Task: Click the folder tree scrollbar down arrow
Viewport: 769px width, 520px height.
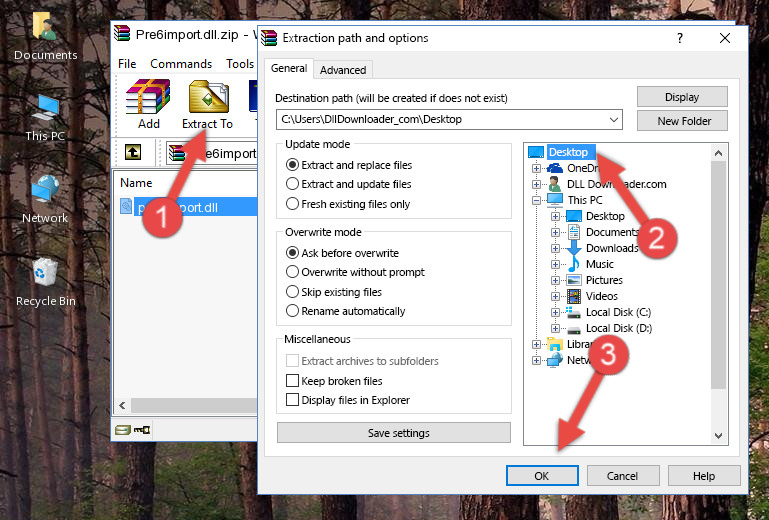Action: tap(718, 436)
